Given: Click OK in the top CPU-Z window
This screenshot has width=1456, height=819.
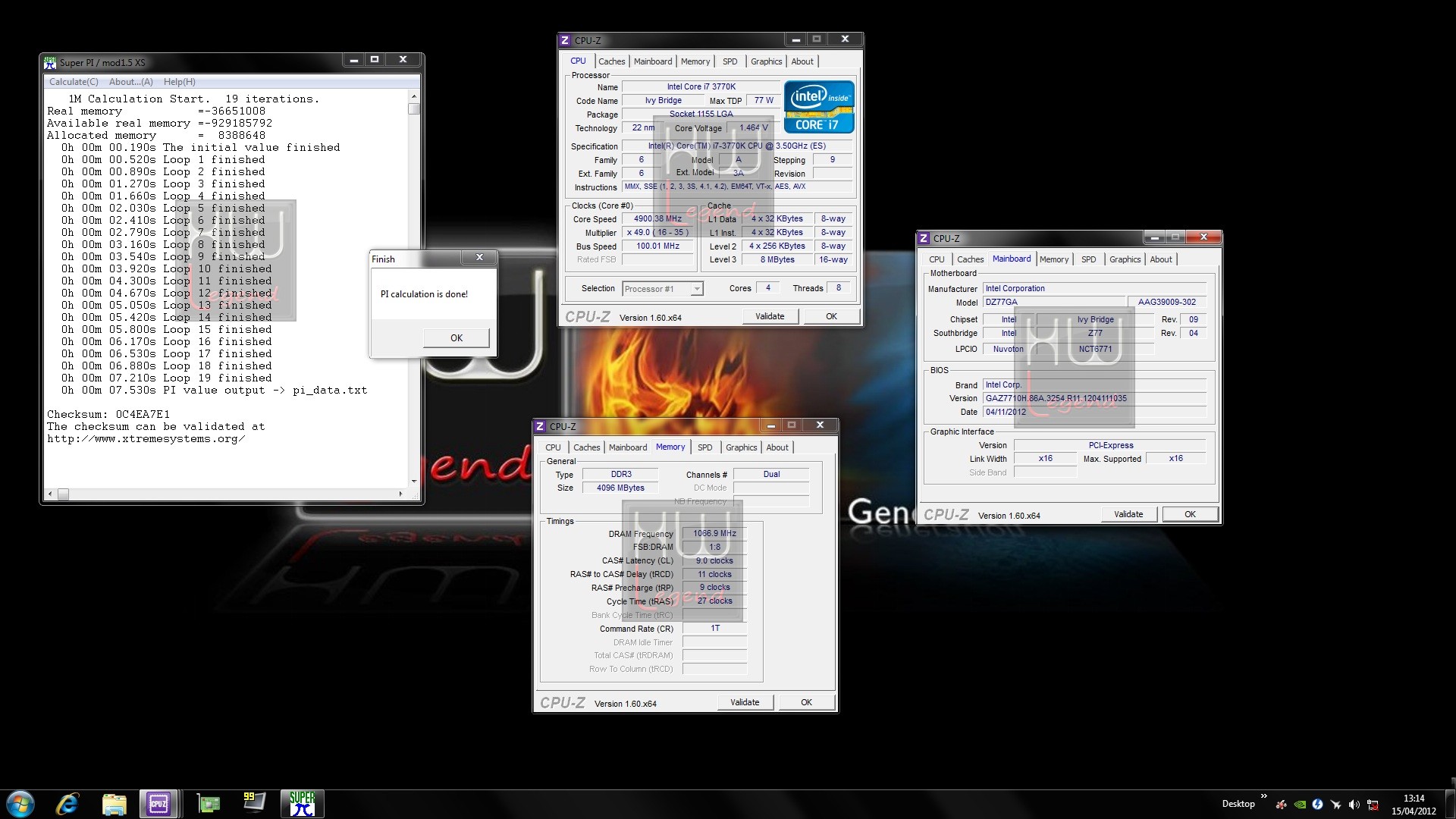Looking at the screenshot, I should (831, 316).
